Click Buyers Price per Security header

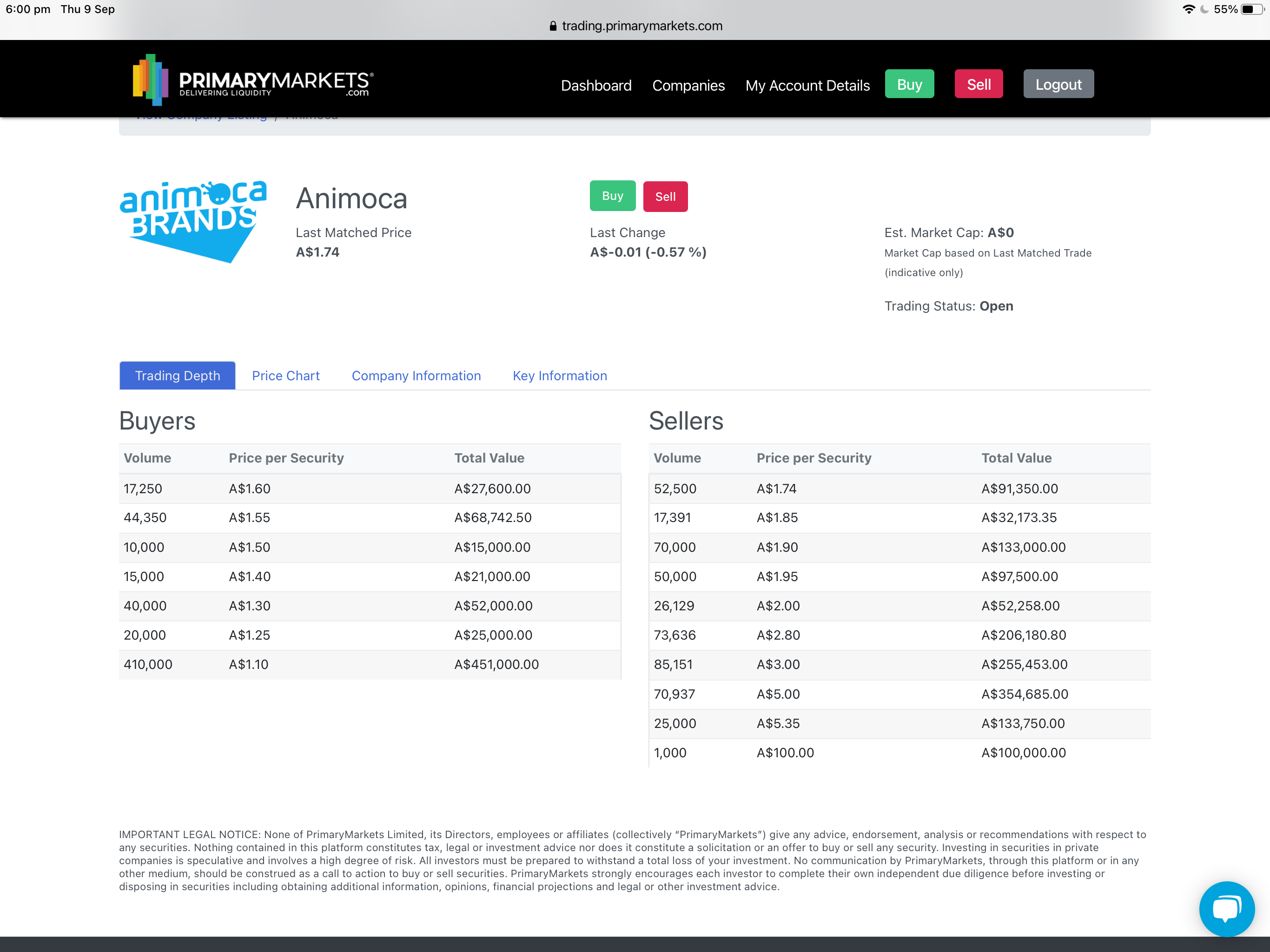click(286, 457)
